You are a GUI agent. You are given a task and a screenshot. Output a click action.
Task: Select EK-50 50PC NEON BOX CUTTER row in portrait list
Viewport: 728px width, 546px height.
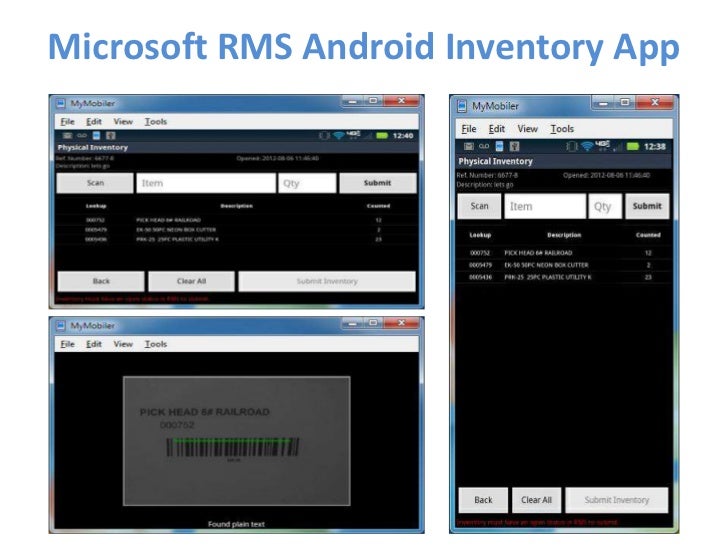564,265
